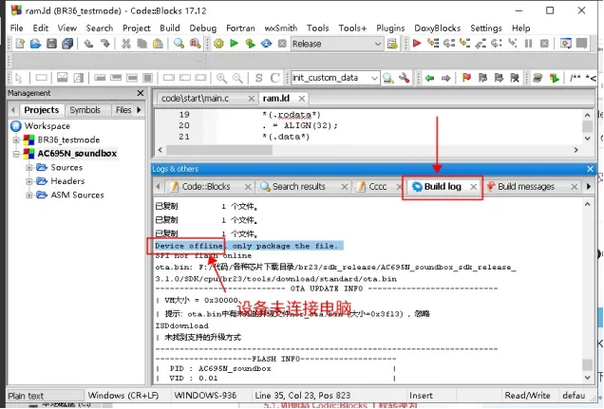Select the Cccc log tab

tap(378, 186)
